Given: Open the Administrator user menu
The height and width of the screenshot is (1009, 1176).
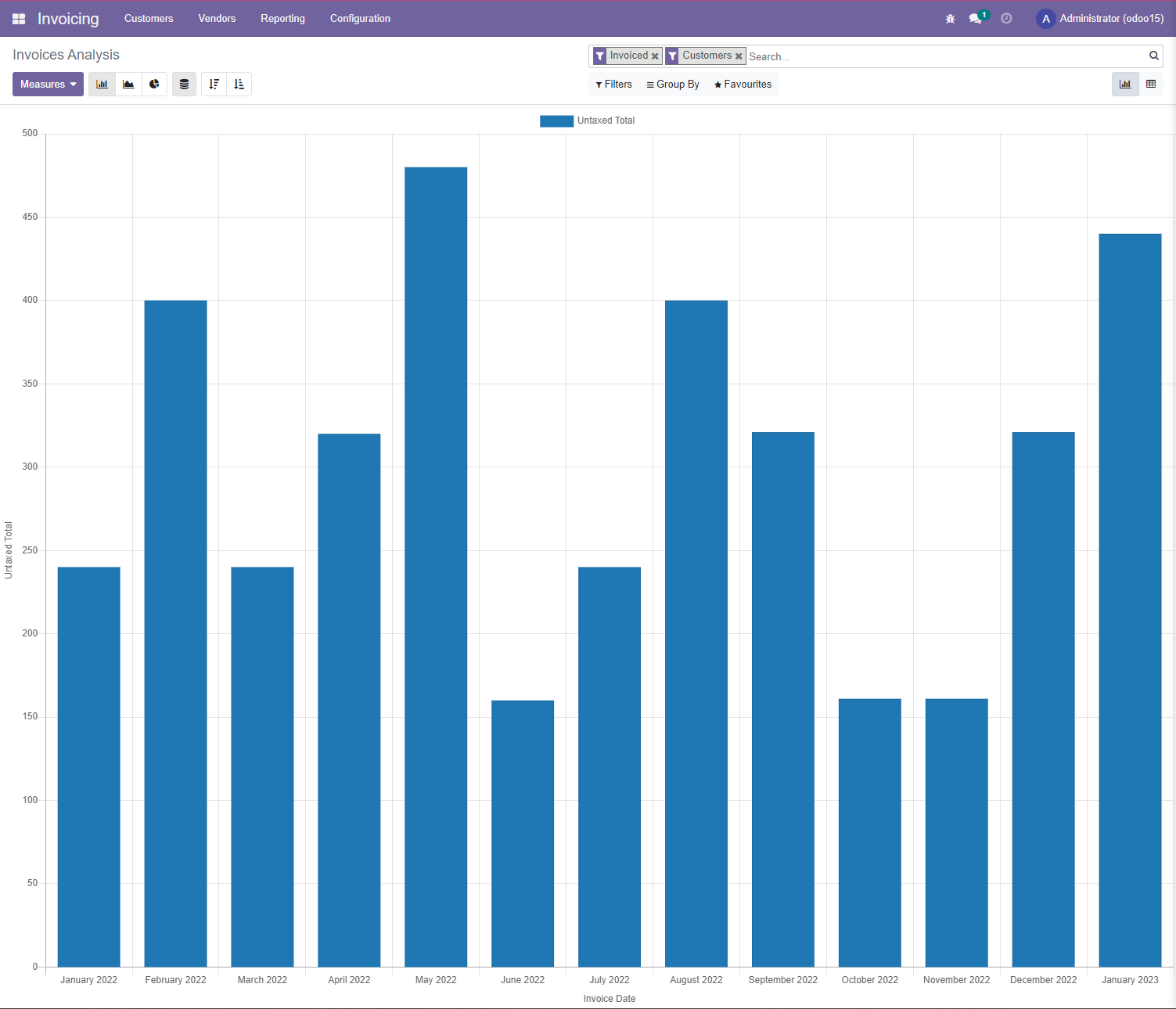Looking at the screenshot, I should pyautogui.click(x=1100, y=19).
